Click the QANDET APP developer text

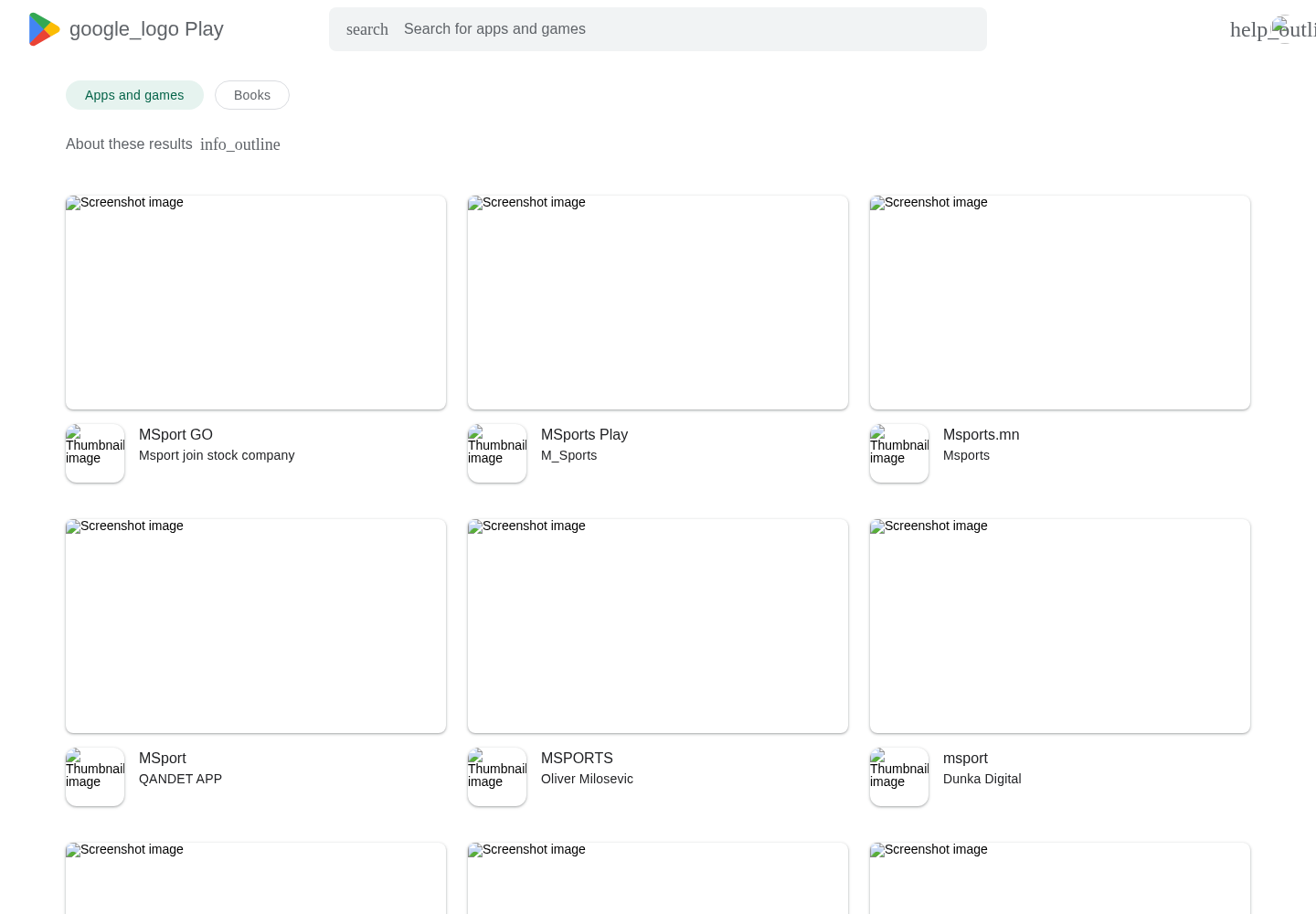180,779
